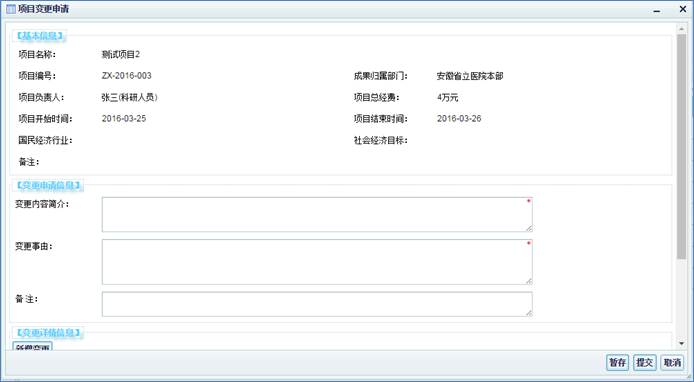The width and height of the screenshot is (694, 382).
Task: Click the 取消 cancel button
Action: click(x=672, y=363)
